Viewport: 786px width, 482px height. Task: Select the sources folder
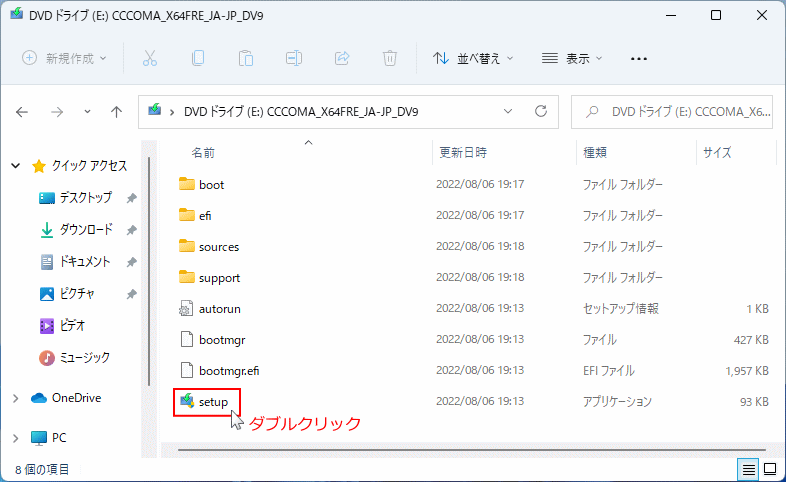click(x=219, y=247)
